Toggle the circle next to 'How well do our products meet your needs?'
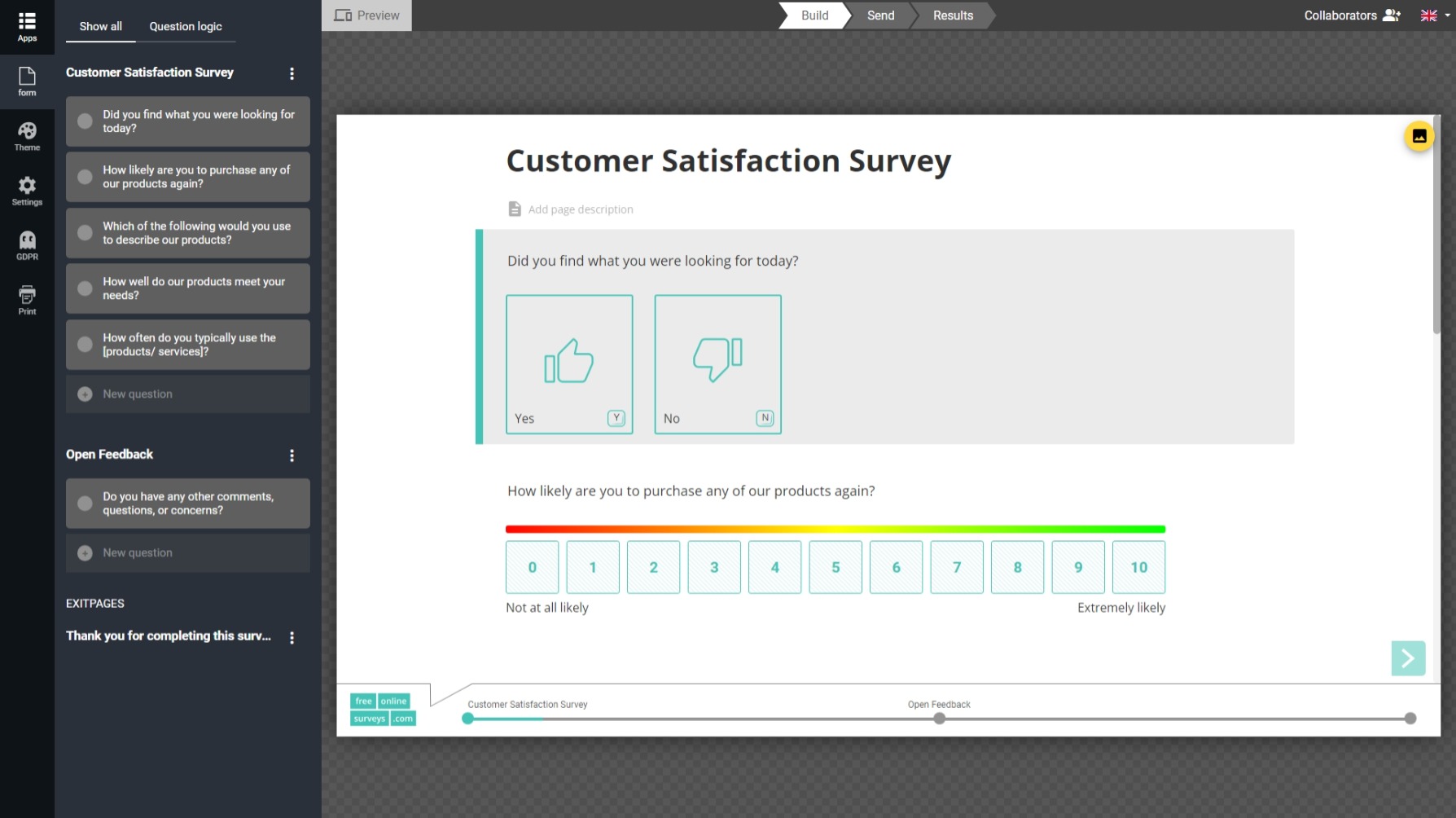This screenshot has height=818, width=1456. pyautogui.click(x=85, y=288)
